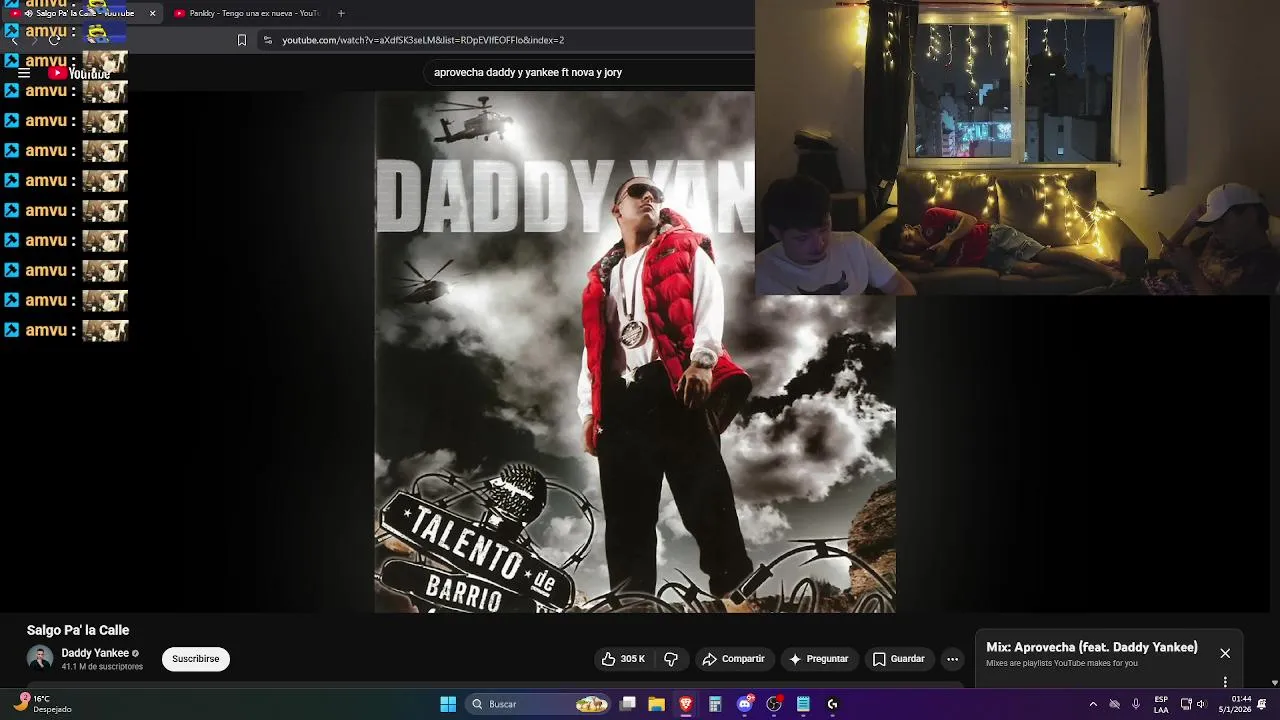Open network settings tray icon
Viewport: 1280px width, 720px height.
click(x=1186, y=704)
